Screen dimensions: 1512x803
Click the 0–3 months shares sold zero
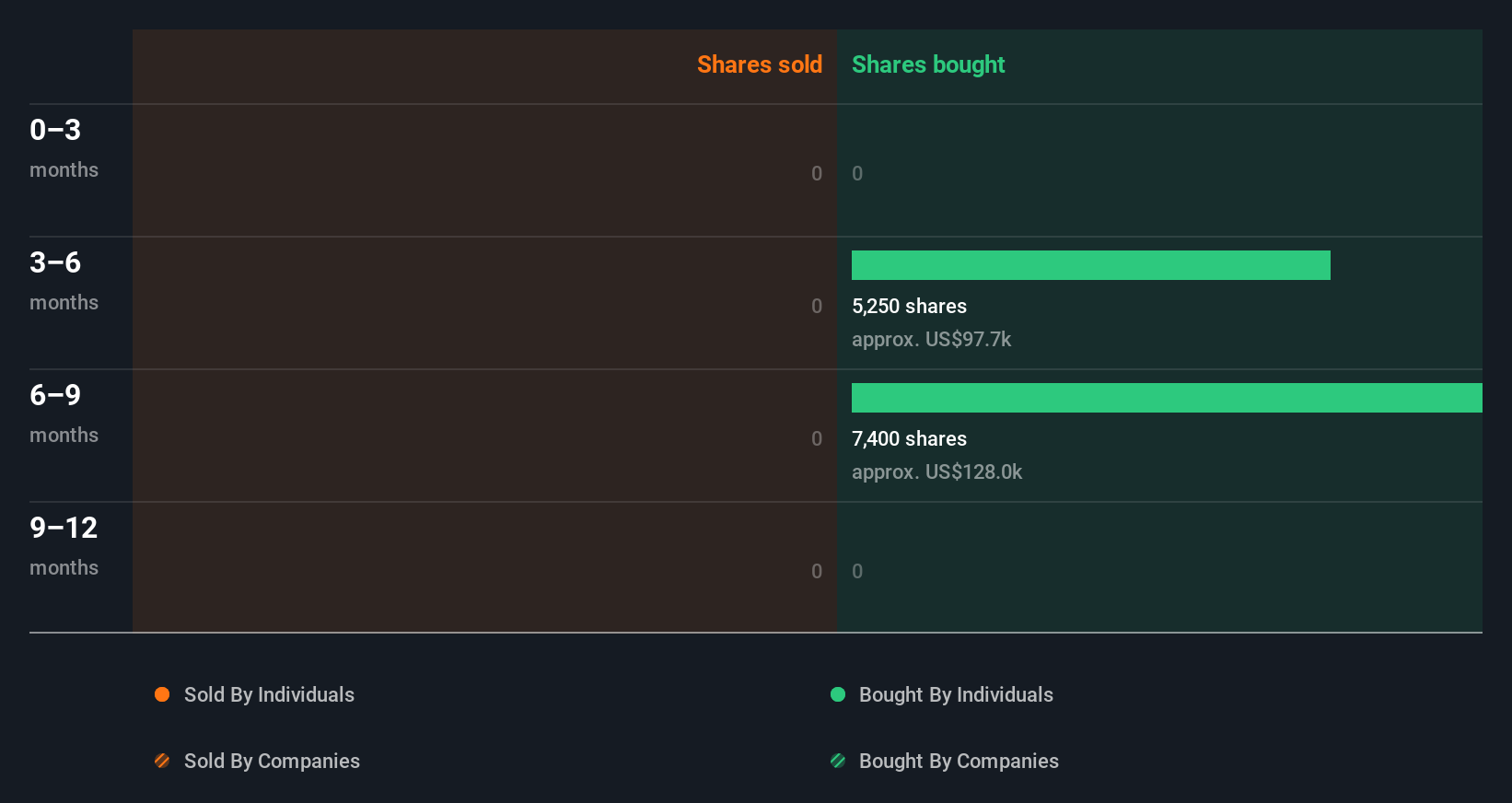(x=817, y=173)
